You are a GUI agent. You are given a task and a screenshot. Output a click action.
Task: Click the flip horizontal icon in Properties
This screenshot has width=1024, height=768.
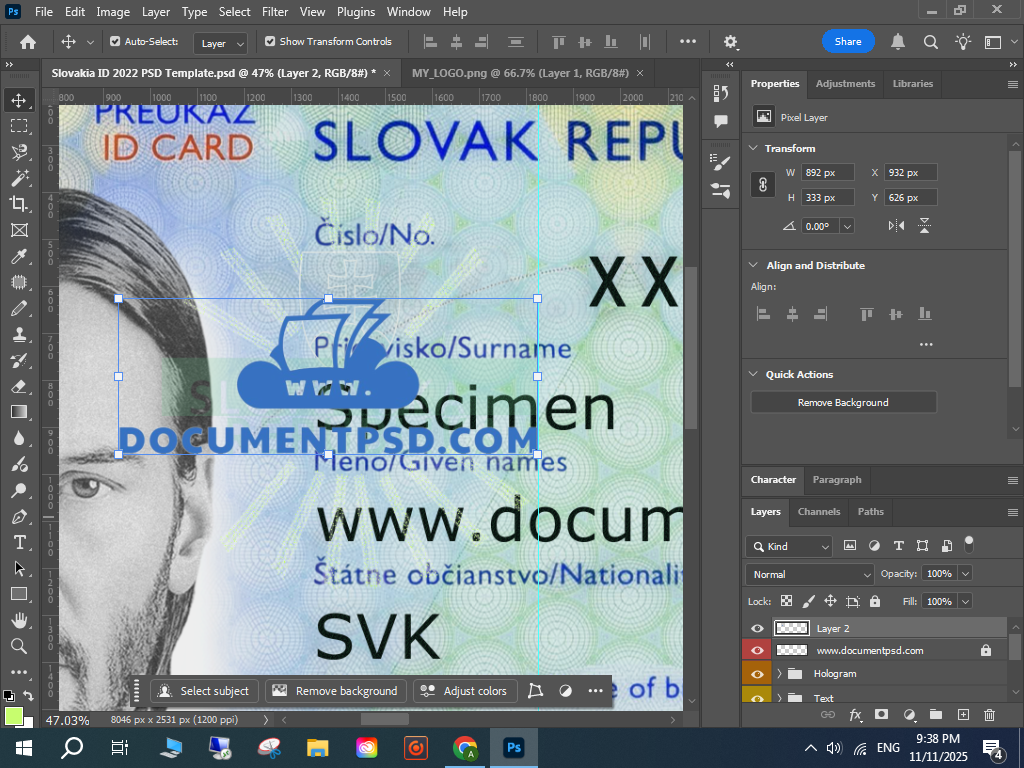click(896, 226)
